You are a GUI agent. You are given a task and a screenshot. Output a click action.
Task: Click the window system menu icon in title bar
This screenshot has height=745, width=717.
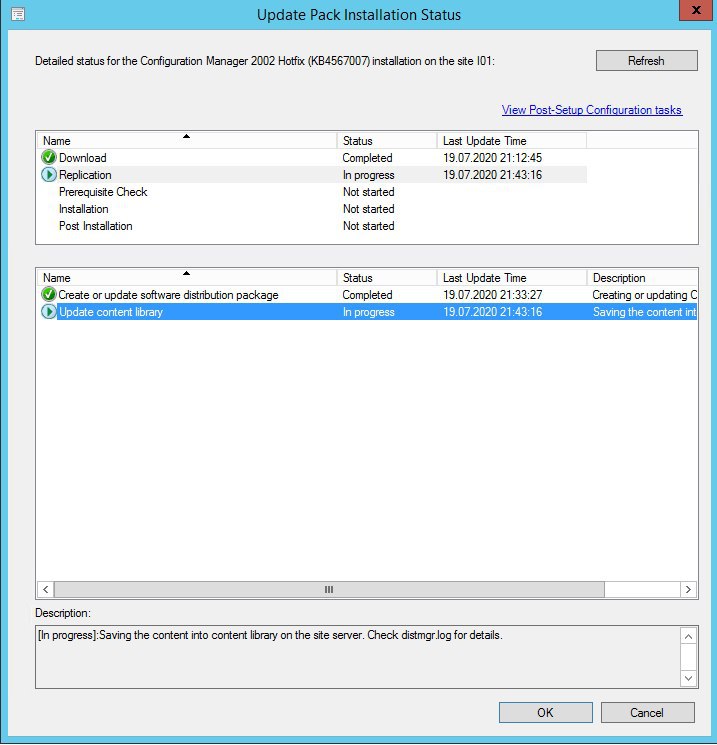coord(18,14)
